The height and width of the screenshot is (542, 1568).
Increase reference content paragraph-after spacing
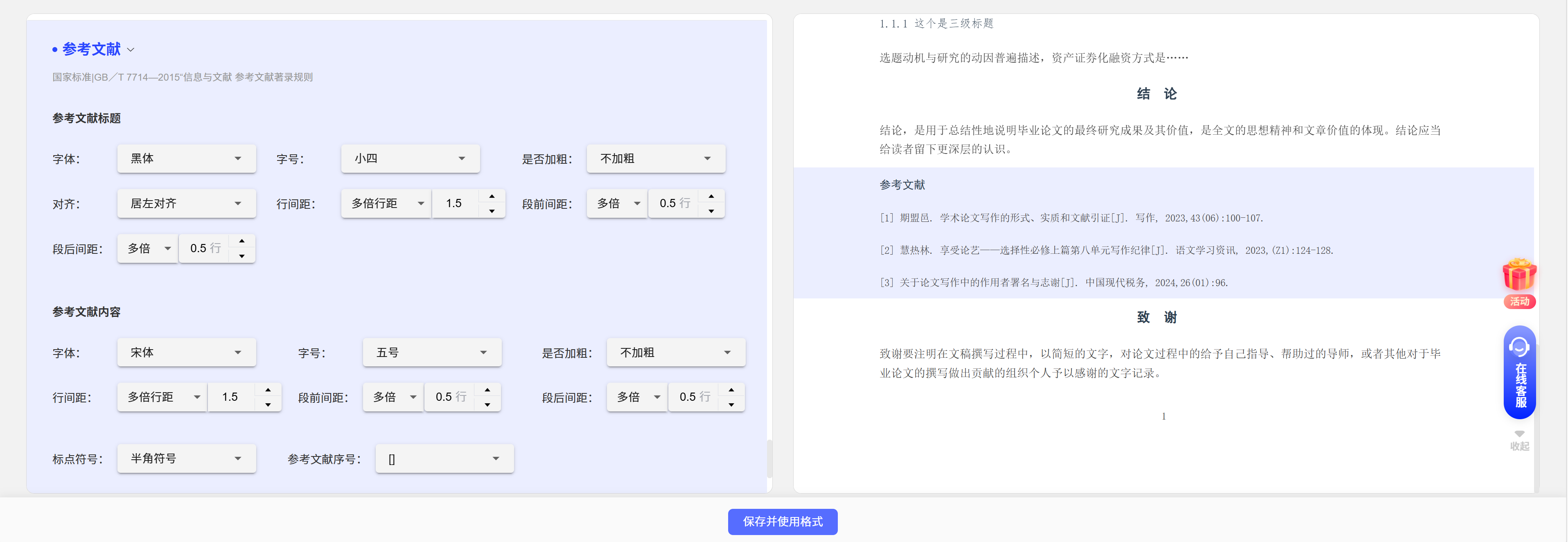pyautogui.click(x=731, y=390)
